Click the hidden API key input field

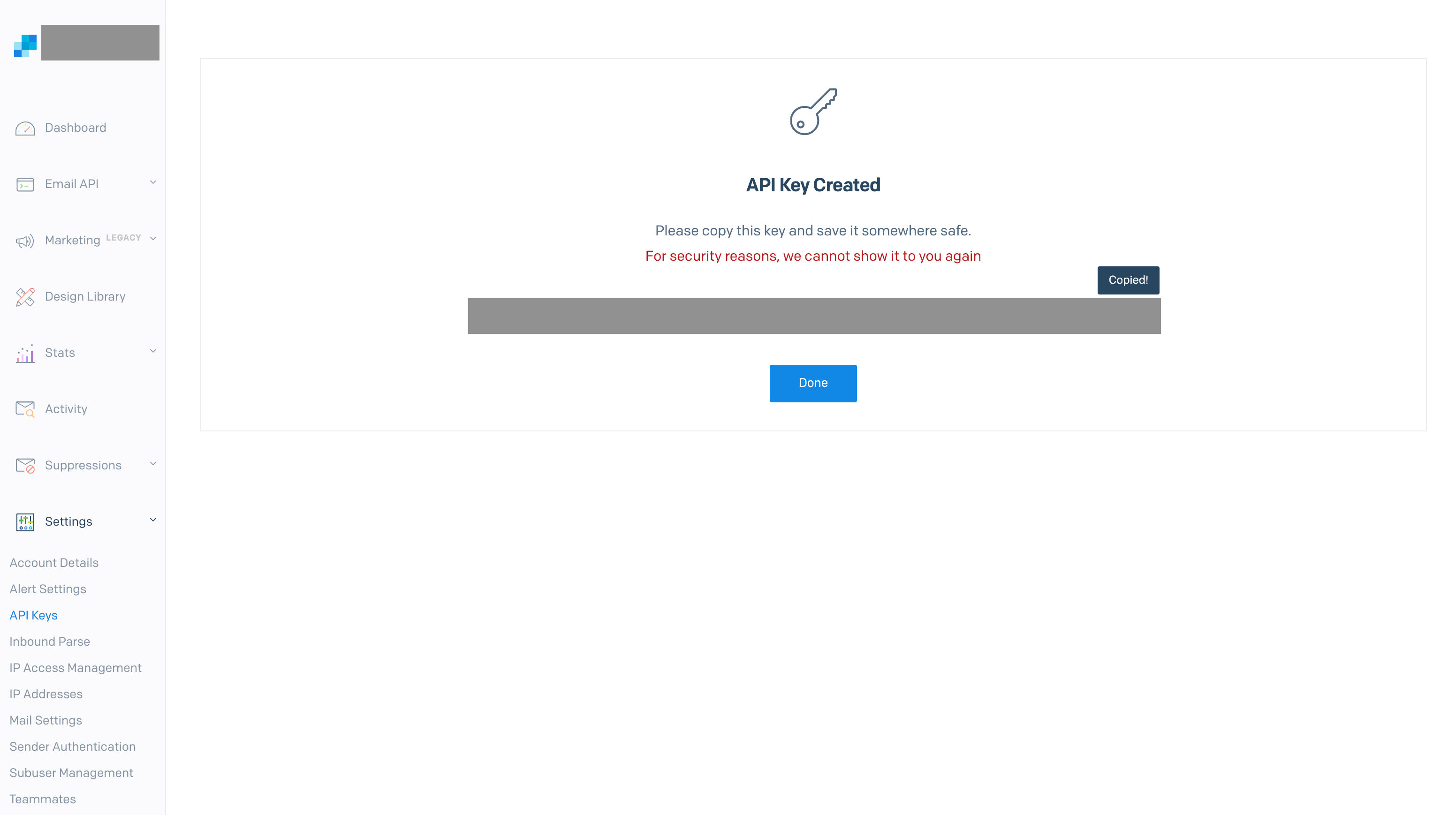pyautogui.click(x=813, y=316)
